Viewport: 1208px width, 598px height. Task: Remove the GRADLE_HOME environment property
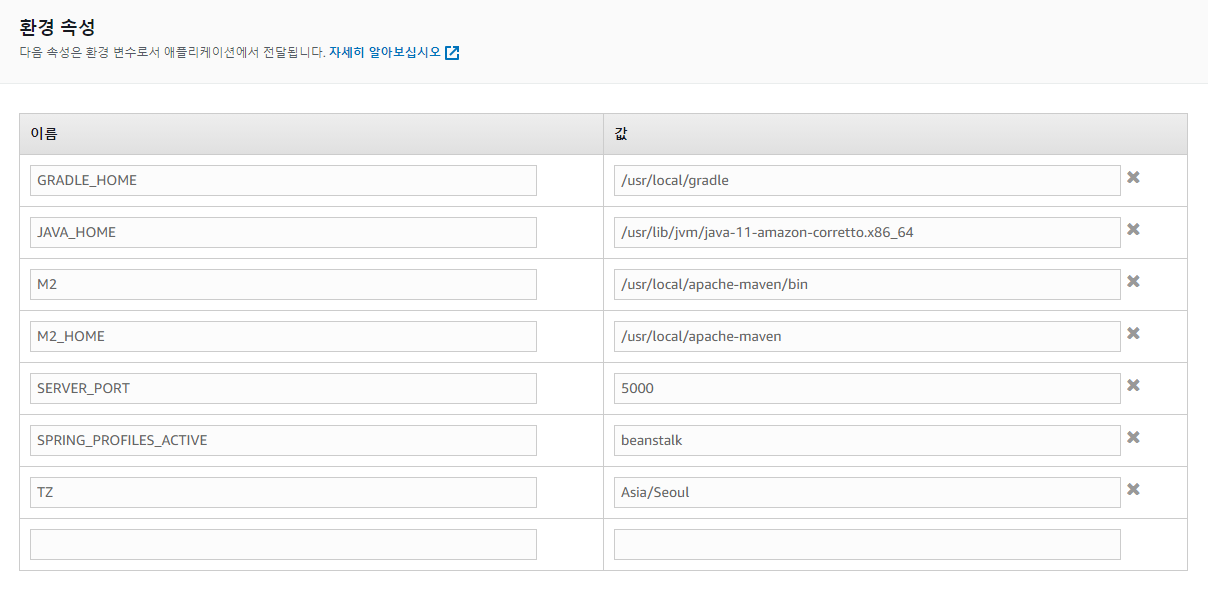click(1133, 178)
